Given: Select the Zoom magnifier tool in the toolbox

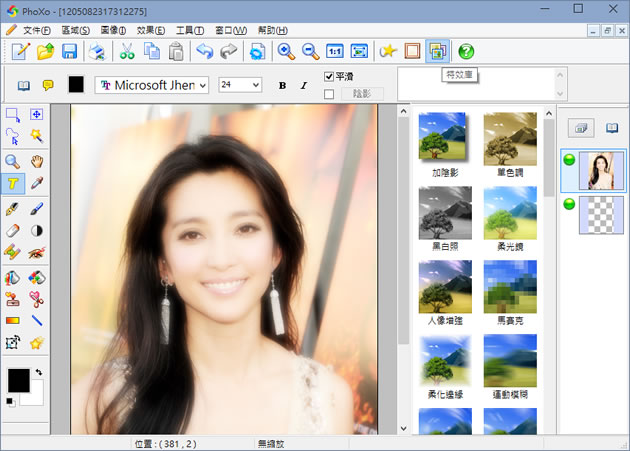Looking at the screenshot, I should (x=13, y=162).
